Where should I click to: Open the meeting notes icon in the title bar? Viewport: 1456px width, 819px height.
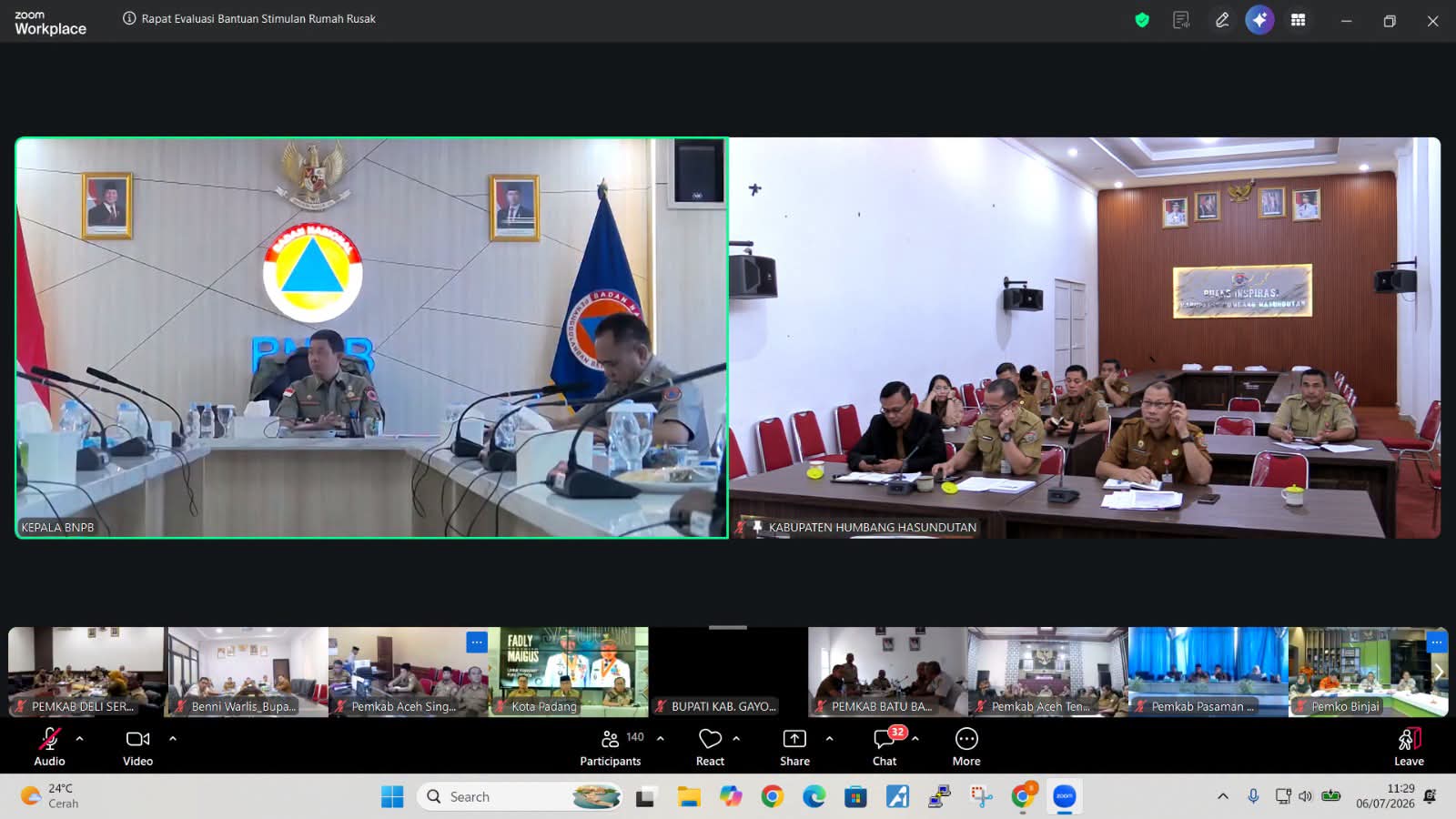[1181, 20]
